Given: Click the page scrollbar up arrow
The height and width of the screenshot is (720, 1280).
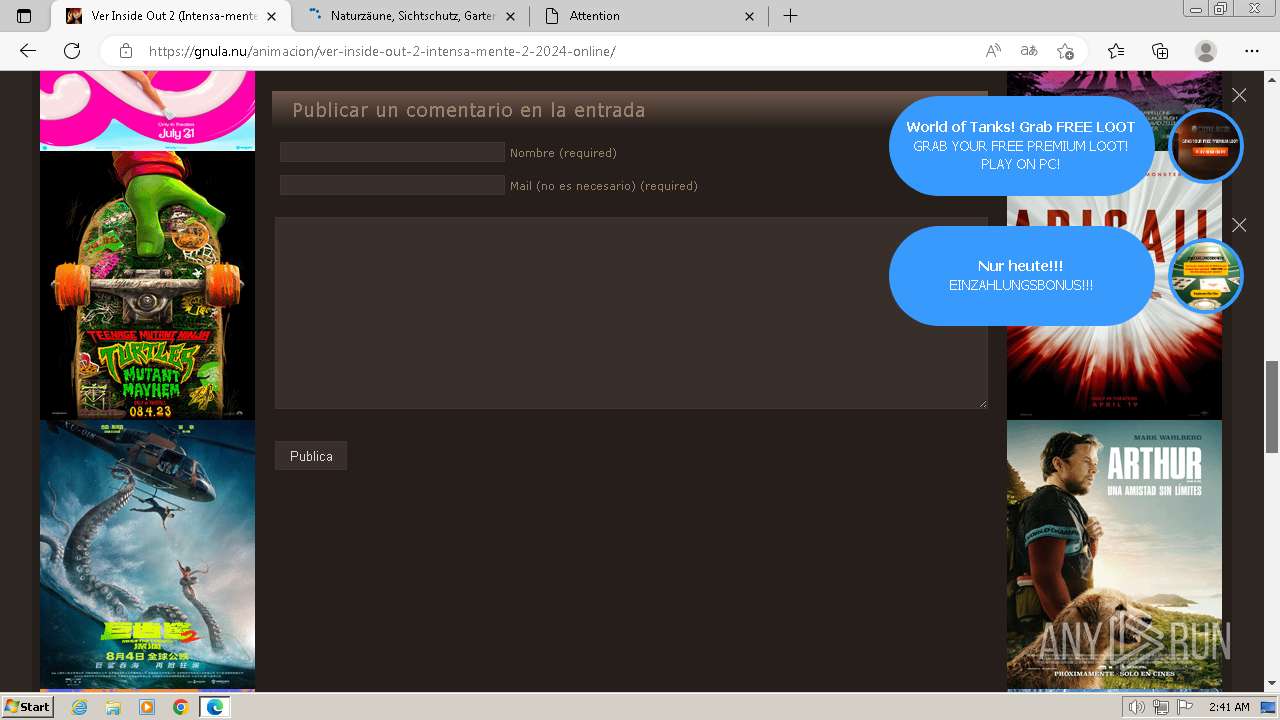Looking at the screenshot, I should tap(1272, 79).
